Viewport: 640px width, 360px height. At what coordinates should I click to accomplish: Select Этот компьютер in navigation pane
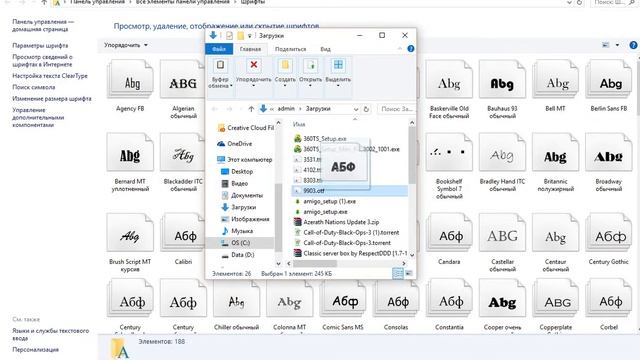coord(245,160)
